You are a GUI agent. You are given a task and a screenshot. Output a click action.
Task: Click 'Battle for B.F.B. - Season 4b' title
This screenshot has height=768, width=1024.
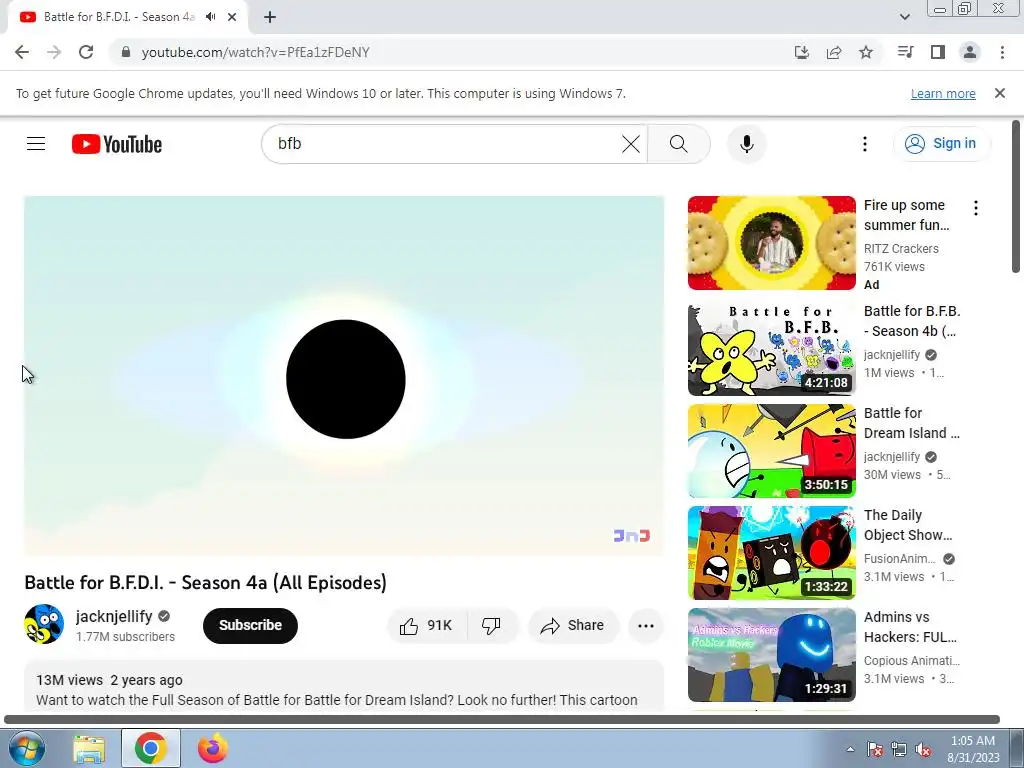pos(912,321)
